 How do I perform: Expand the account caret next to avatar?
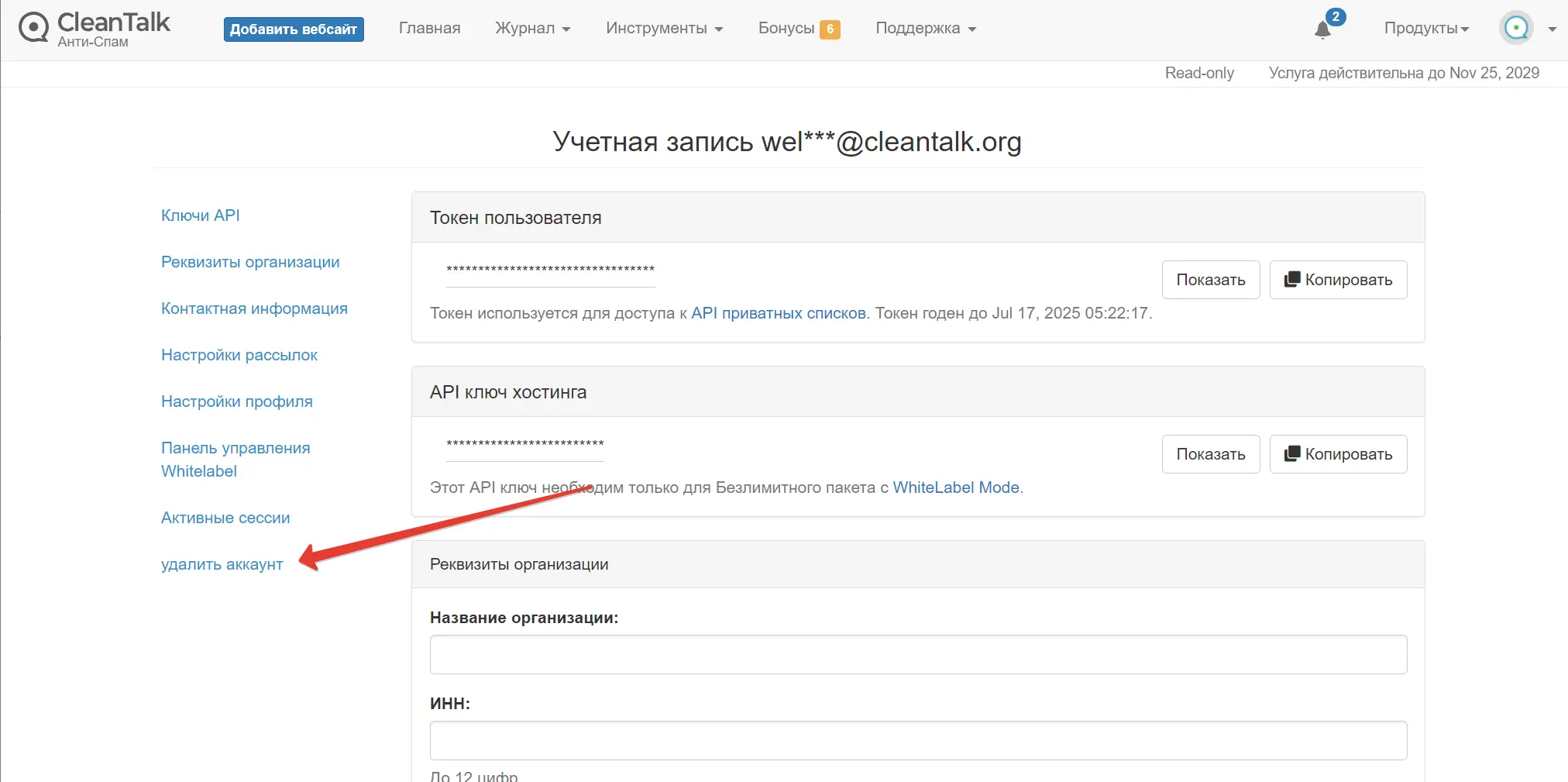(x=1553, y=29)
